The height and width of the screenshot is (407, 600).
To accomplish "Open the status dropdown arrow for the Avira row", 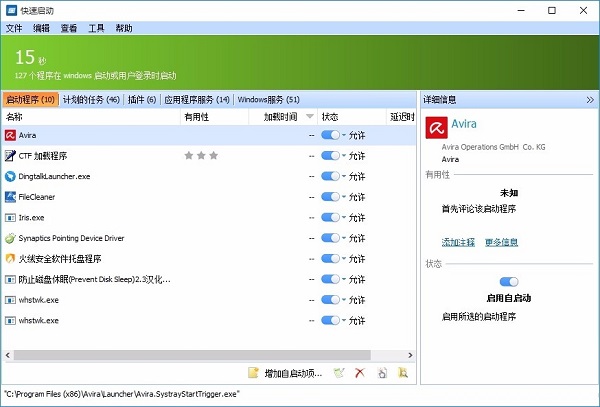I will [344, 135].
